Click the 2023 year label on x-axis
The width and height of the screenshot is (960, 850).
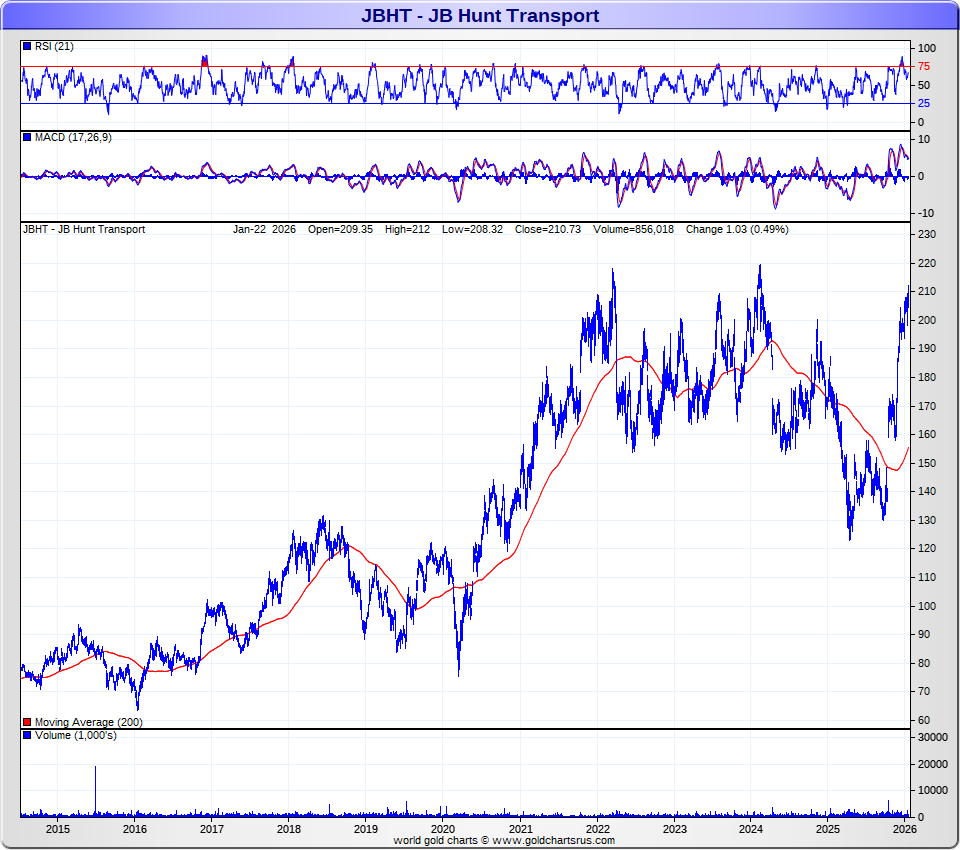click(x=675, y=829)
